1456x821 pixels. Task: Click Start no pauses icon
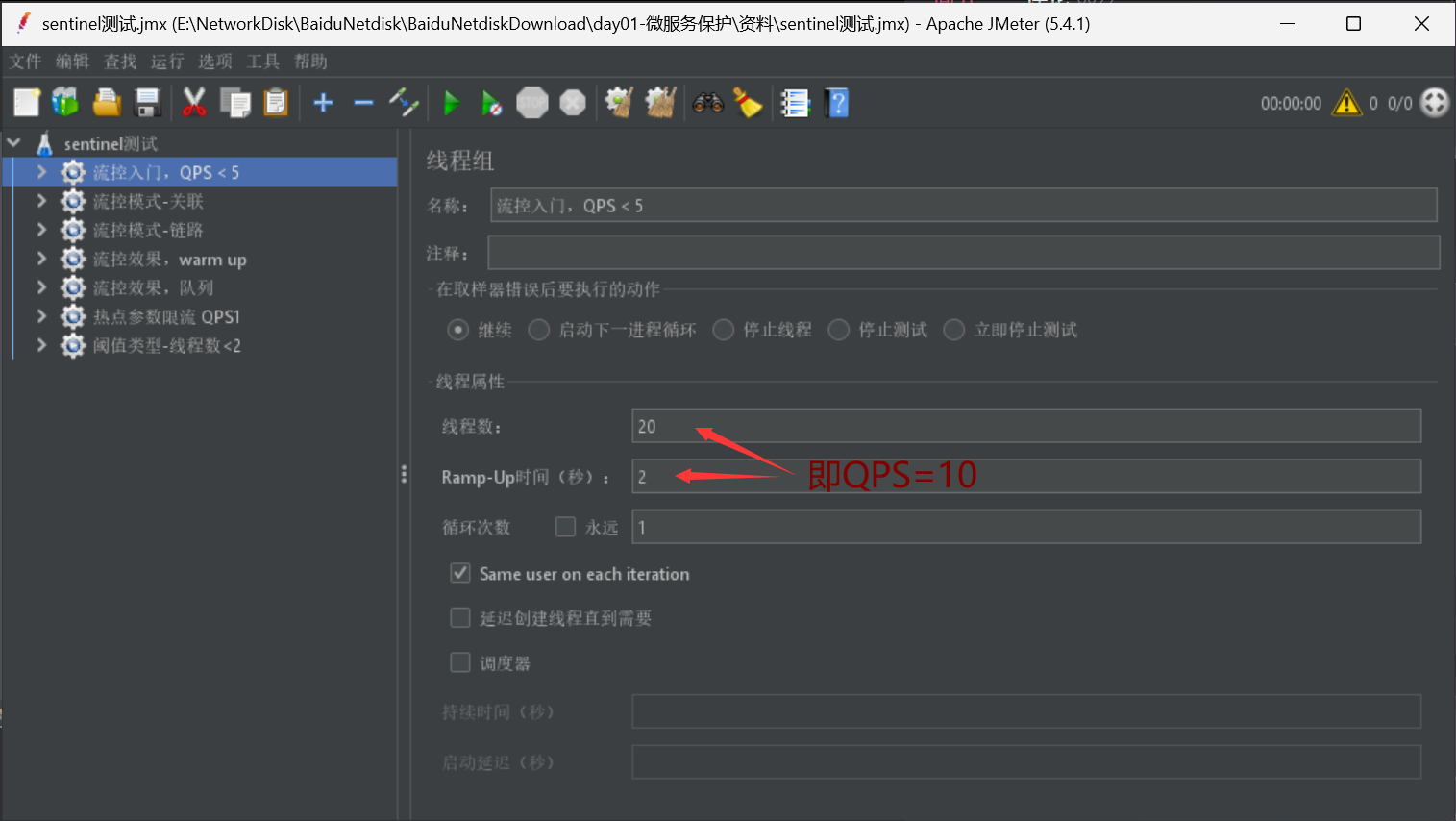click(x=491, y=102)
